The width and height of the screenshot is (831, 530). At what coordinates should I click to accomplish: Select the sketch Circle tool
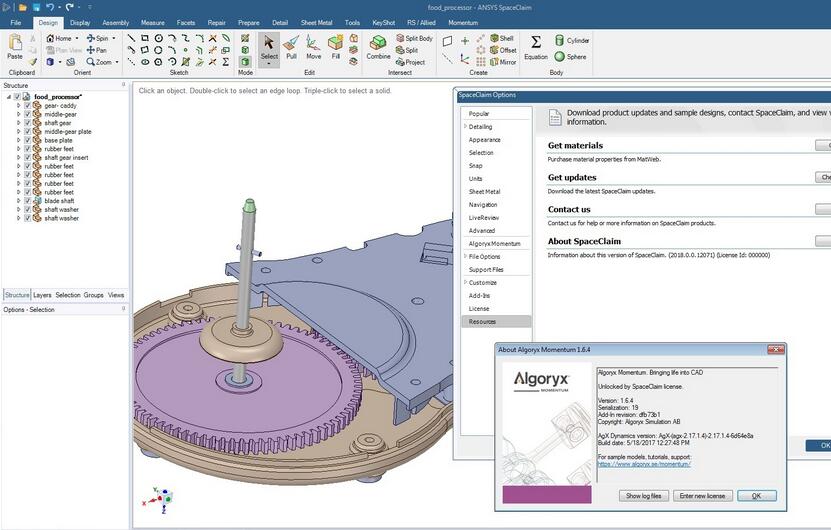click(x=158, y=38)
